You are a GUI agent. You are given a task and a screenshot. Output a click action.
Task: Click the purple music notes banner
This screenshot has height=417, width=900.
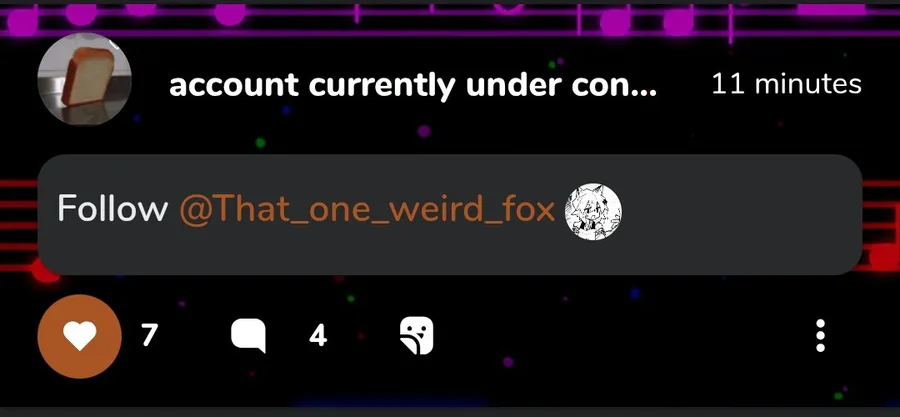(450, 20)
